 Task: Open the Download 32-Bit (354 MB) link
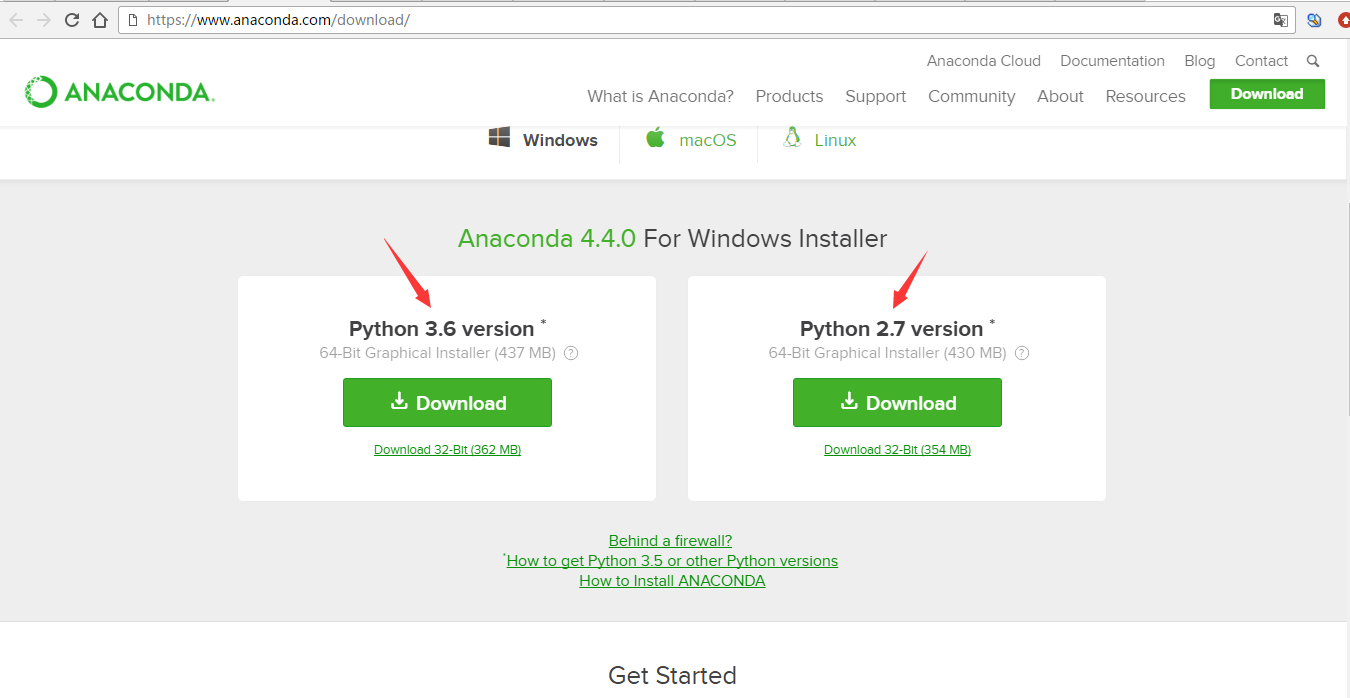pyautogui.click(x=896, y=449)
